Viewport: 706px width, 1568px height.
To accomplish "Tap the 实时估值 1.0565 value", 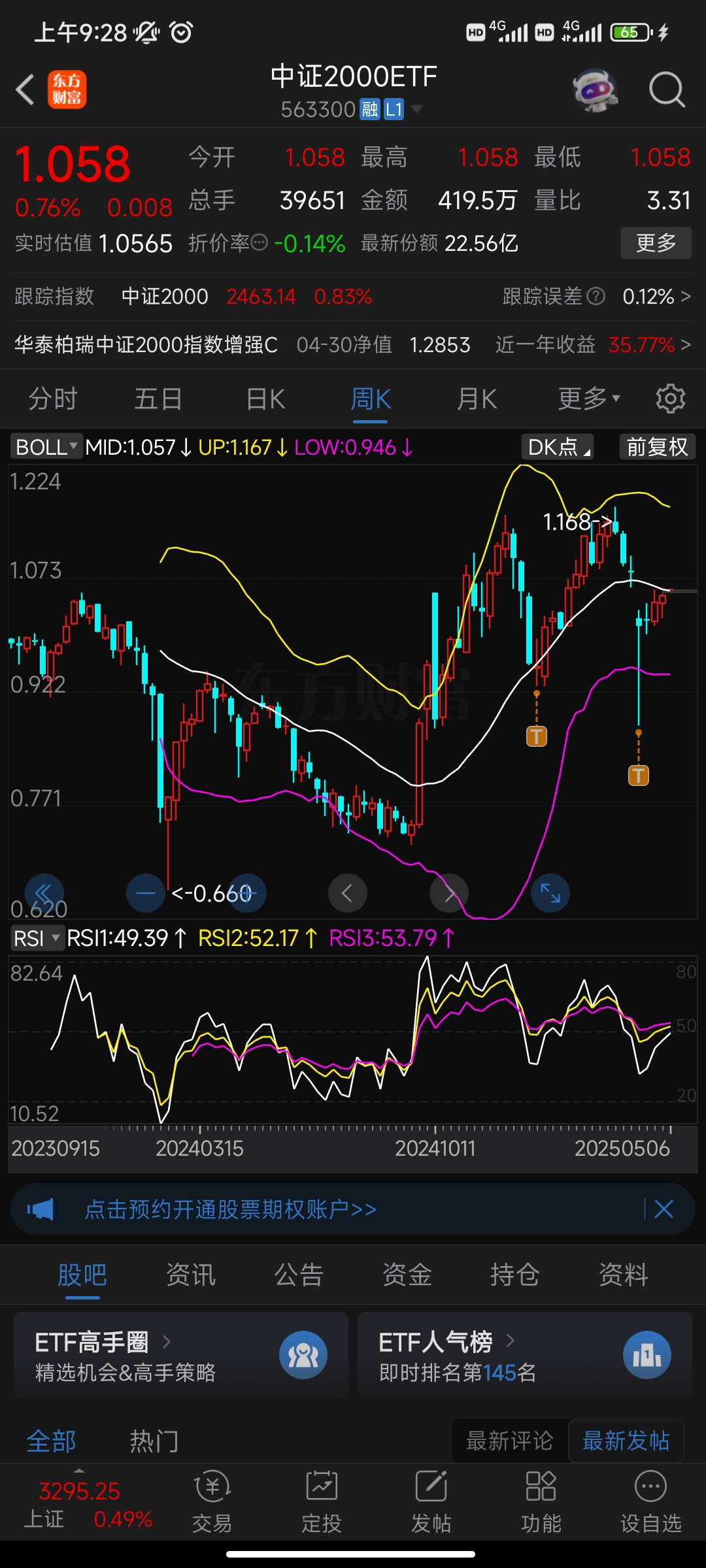I will pos(135,244).
